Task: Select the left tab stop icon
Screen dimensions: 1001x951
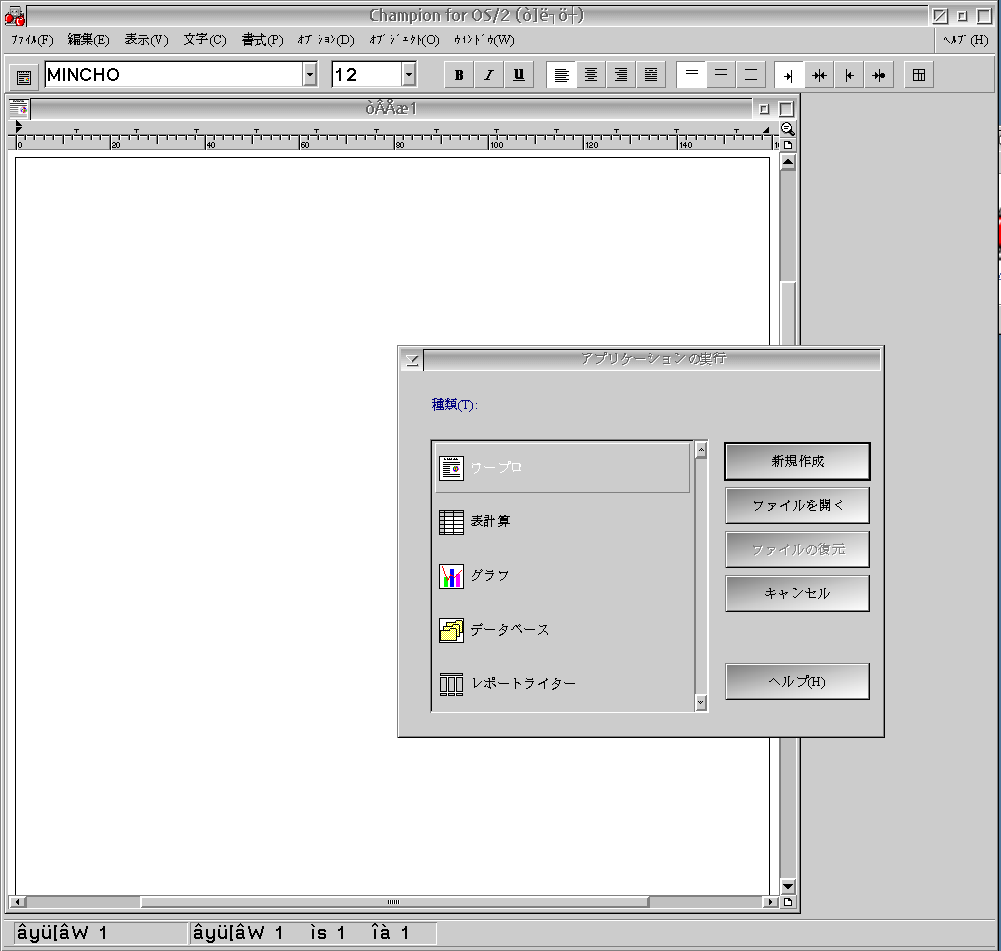Action: coord(849,75)
